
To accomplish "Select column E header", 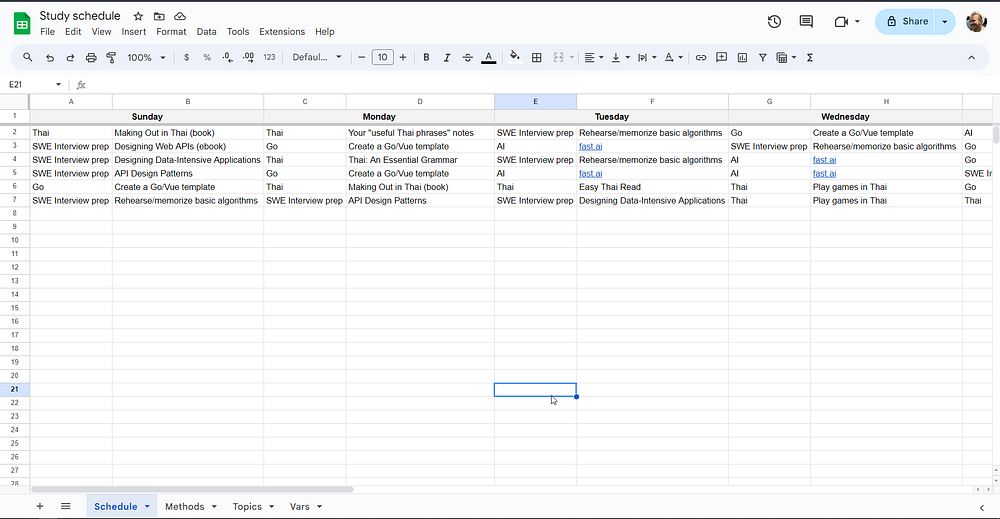I will point(535,101).
